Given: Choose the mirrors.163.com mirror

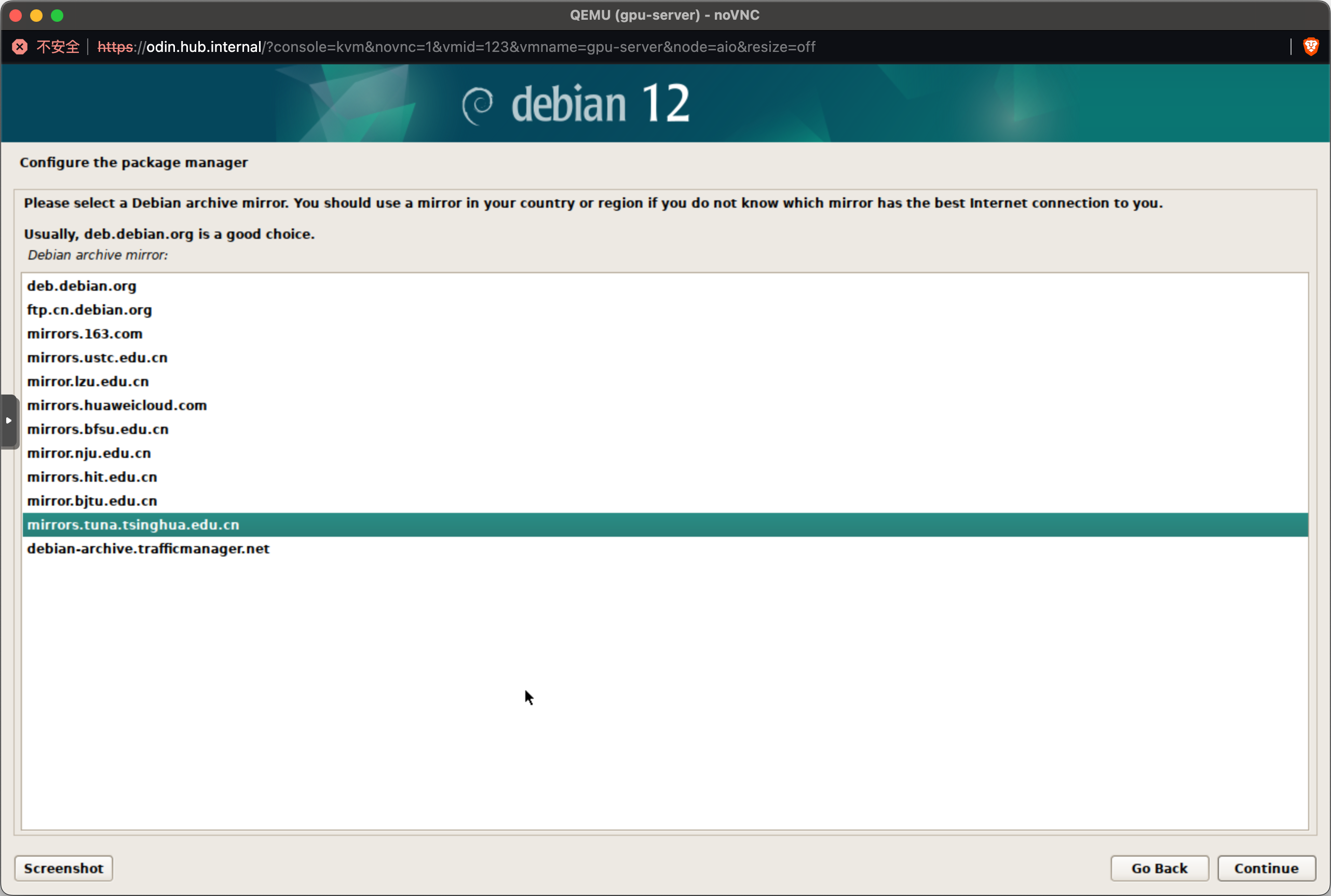Looking at the screenshot, I should point(665,334).
